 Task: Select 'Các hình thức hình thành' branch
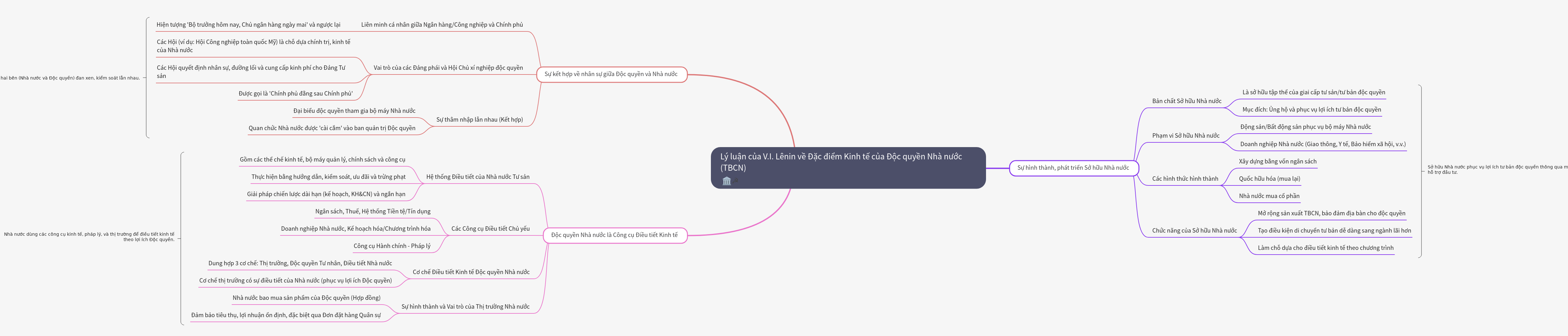[1184, 179]
